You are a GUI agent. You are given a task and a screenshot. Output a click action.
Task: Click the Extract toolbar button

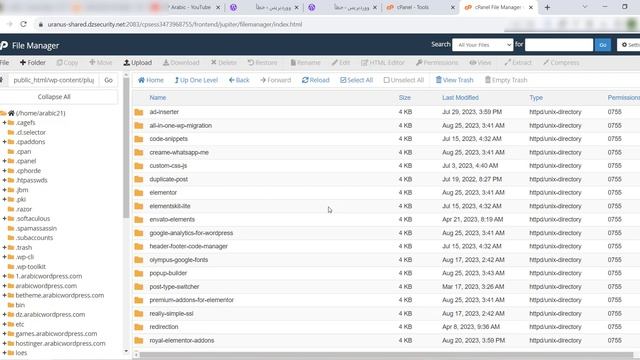(518, 62)
